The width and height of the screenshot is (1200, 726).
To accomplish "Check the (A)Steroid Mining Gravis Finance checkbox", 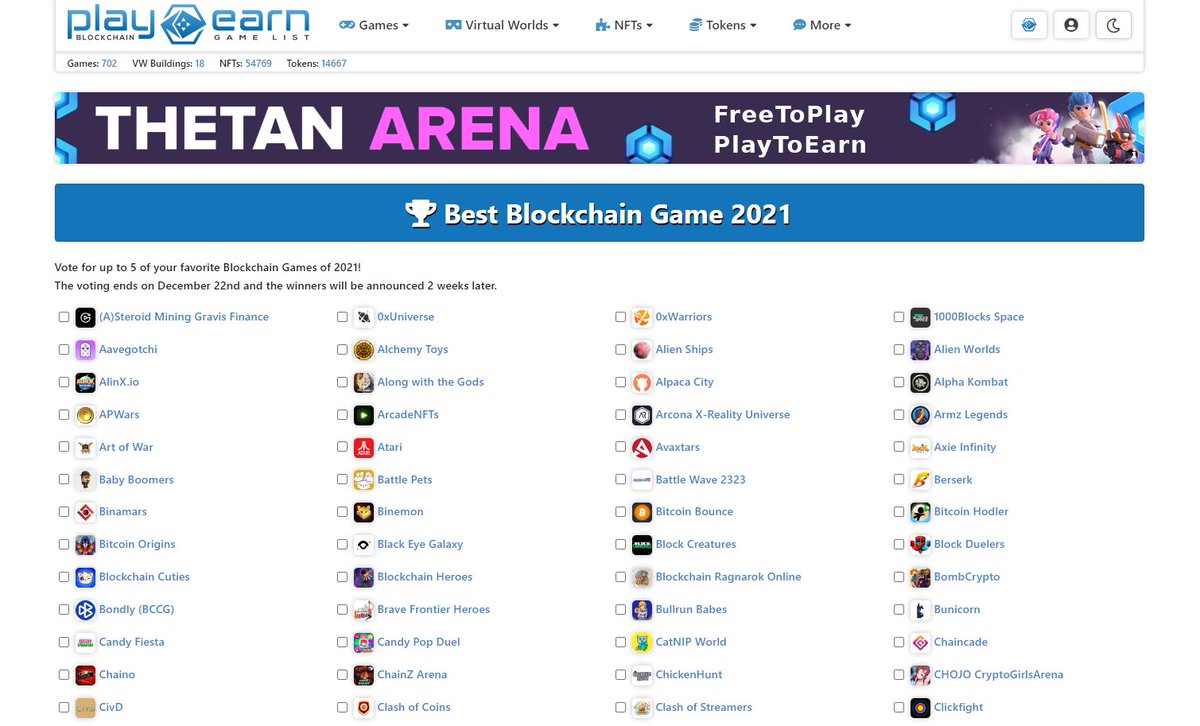I will (x=64, y=317).
